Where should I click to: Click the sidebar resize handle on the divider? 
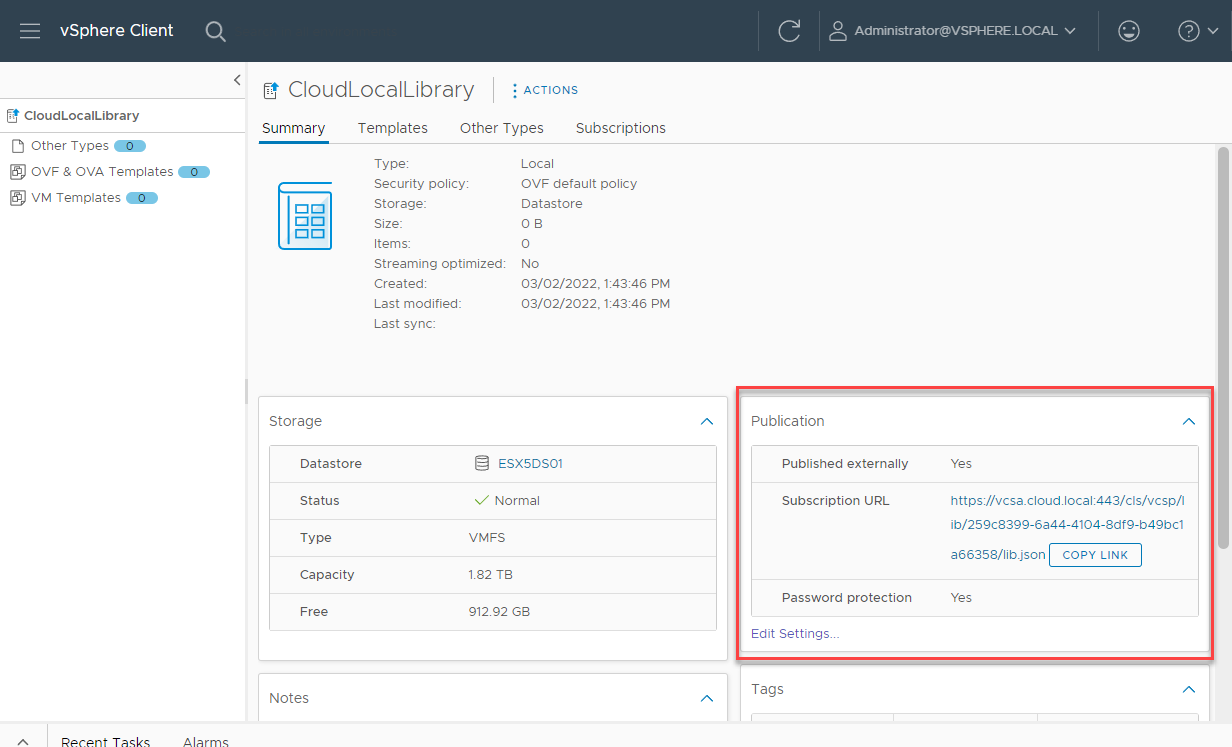tap(246, 392)
